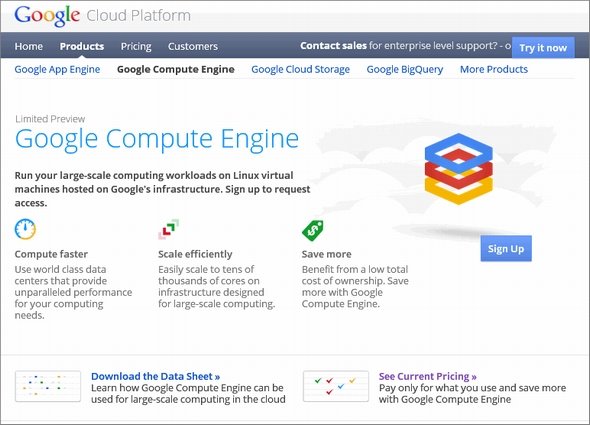Open the pricing checkmarks thumbnail
590x425 pixels.
coord(336,386)
